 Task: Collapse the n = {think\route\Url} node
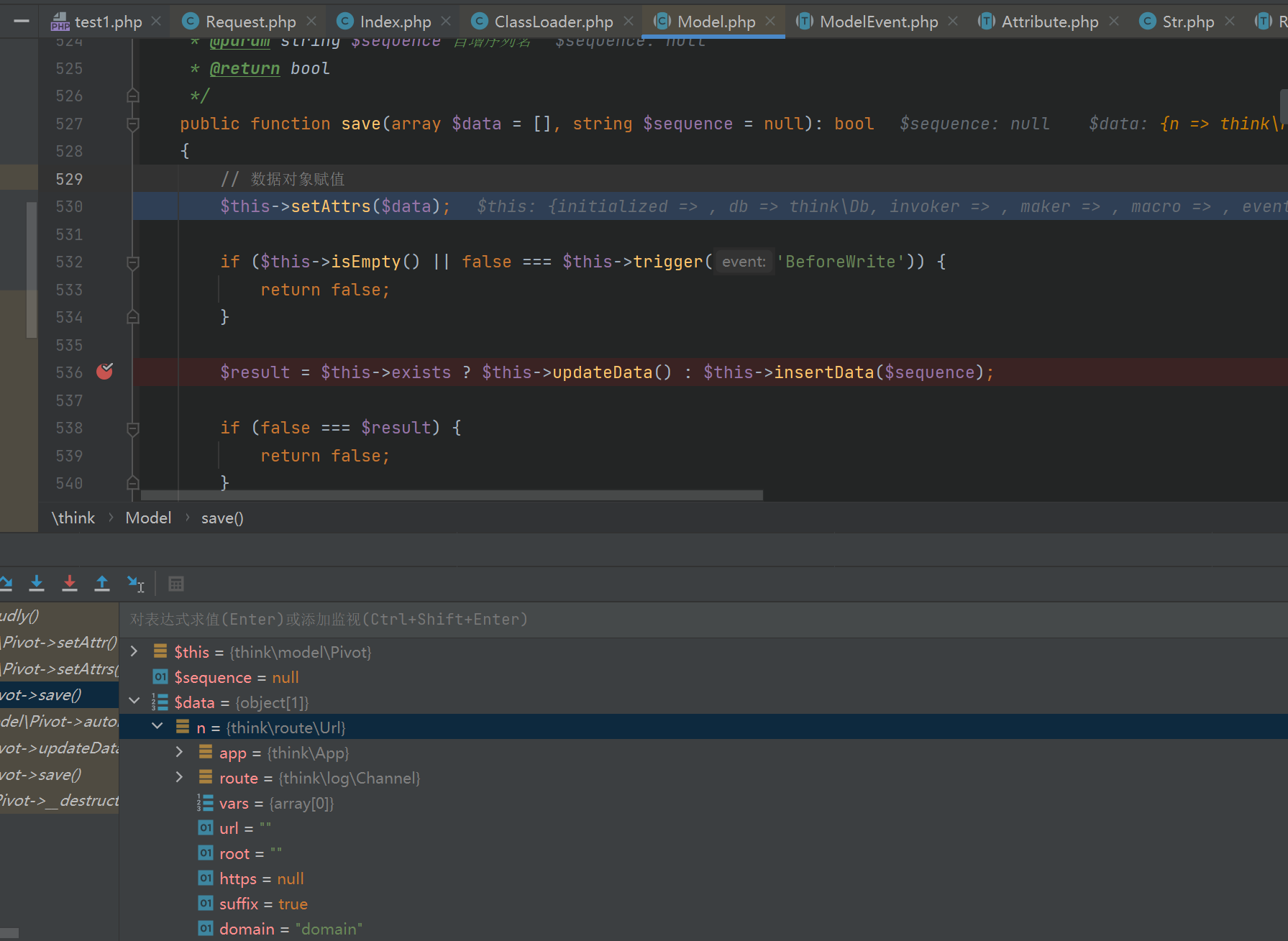[157, 726]
